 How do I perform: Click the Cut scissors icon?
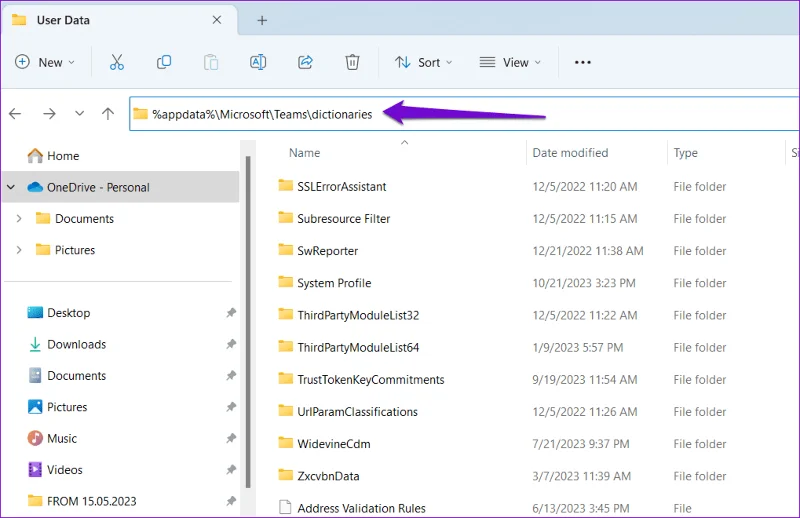coord(117,62)
